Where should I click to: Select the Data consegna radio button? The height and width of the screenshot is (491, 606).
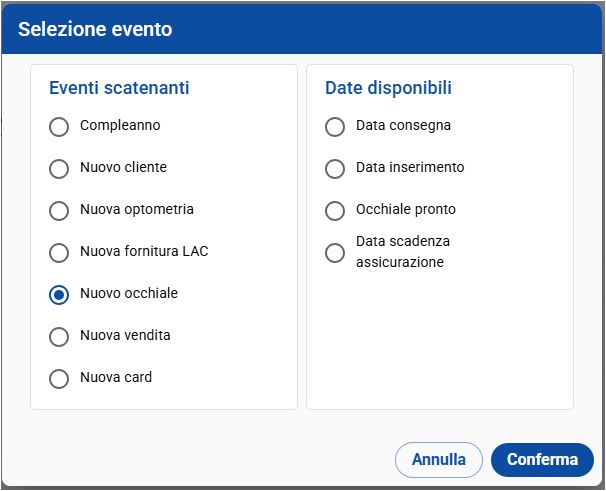[335, 127]
